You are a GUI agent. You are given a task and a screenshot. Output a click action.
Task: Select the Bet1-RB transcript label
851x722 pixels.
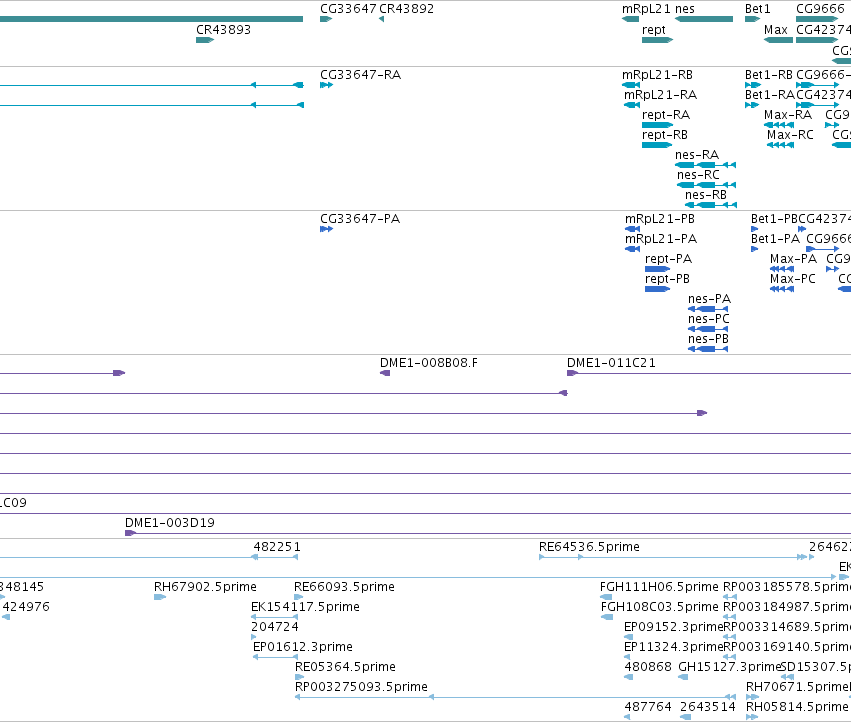(769, 75)
